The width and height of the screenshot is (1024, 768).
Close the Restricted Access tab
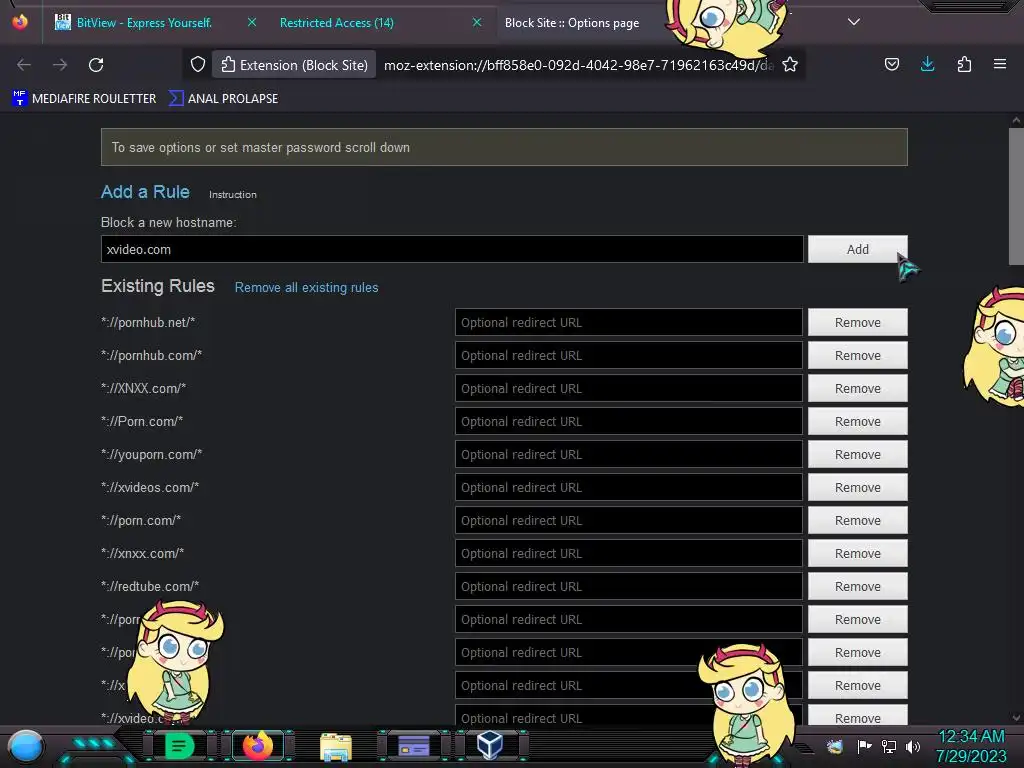coord(477,22)
